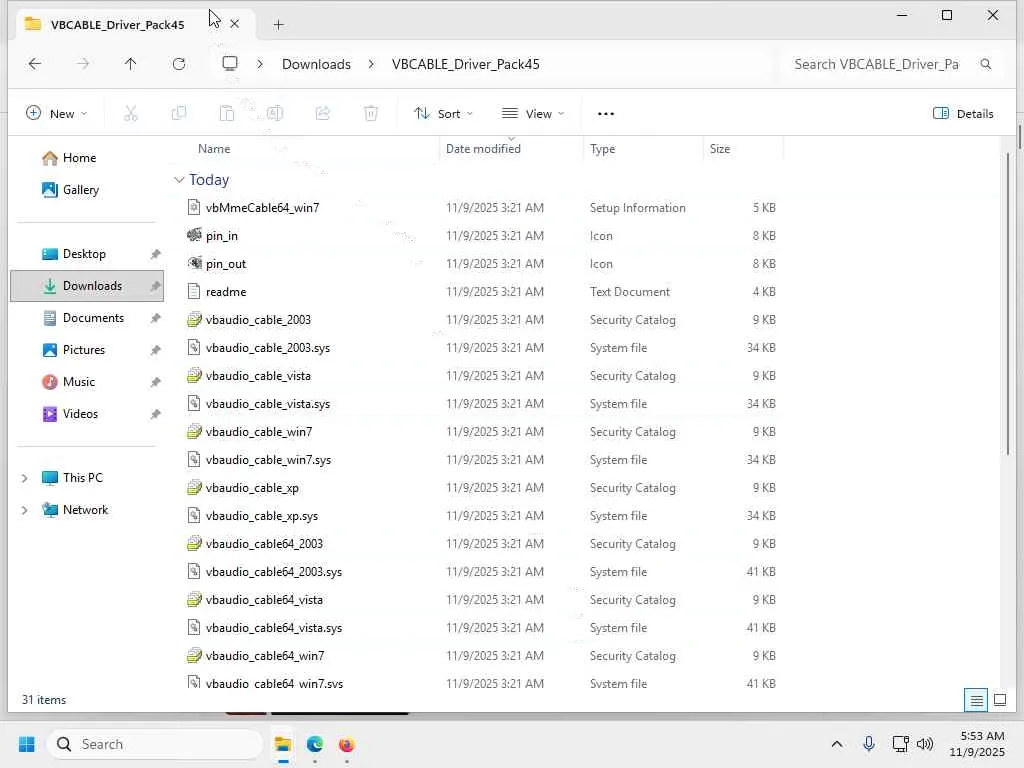Click the pin_in icon file

coord(222,236)
